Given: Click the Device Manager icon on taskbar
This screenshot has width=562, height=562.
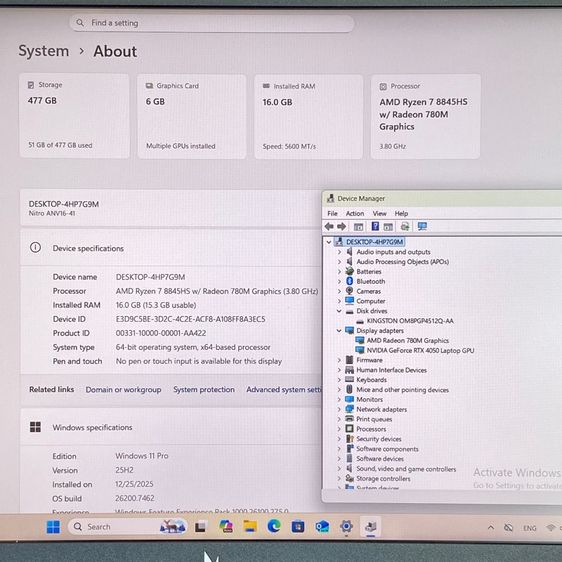Looking at the screenshot, I should pyautogui.click(x=370, y=527).
